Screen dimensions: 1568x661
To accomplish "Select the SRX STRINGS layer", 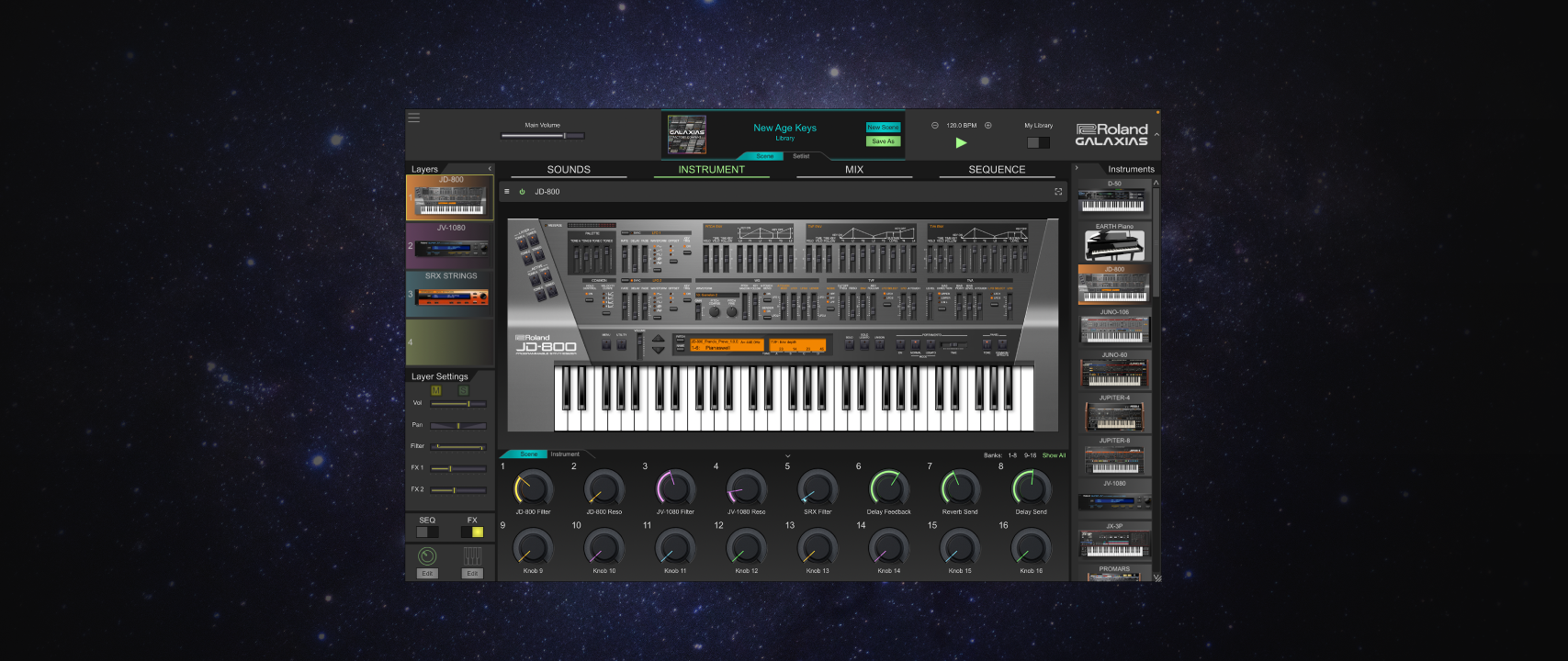I will coord(450,294).
